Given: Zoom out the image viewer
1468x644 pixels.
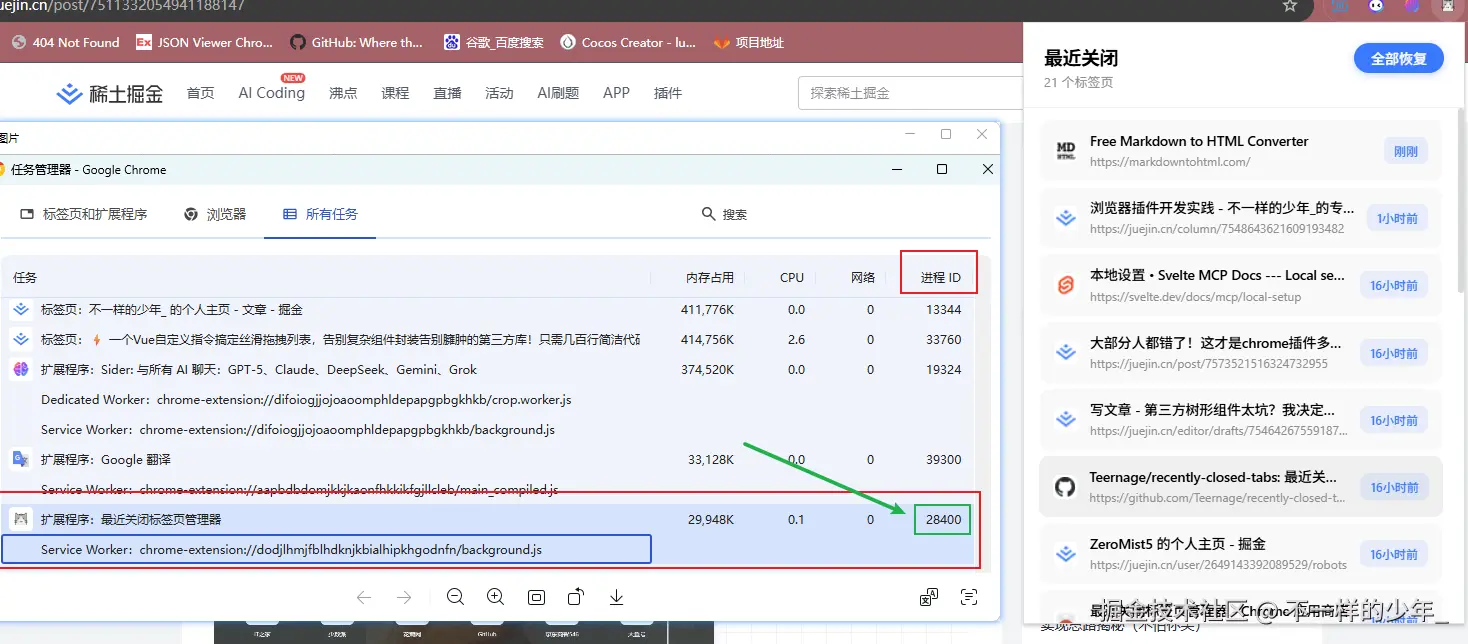Looking at the screenshot, I should click(x=456, y=597).
